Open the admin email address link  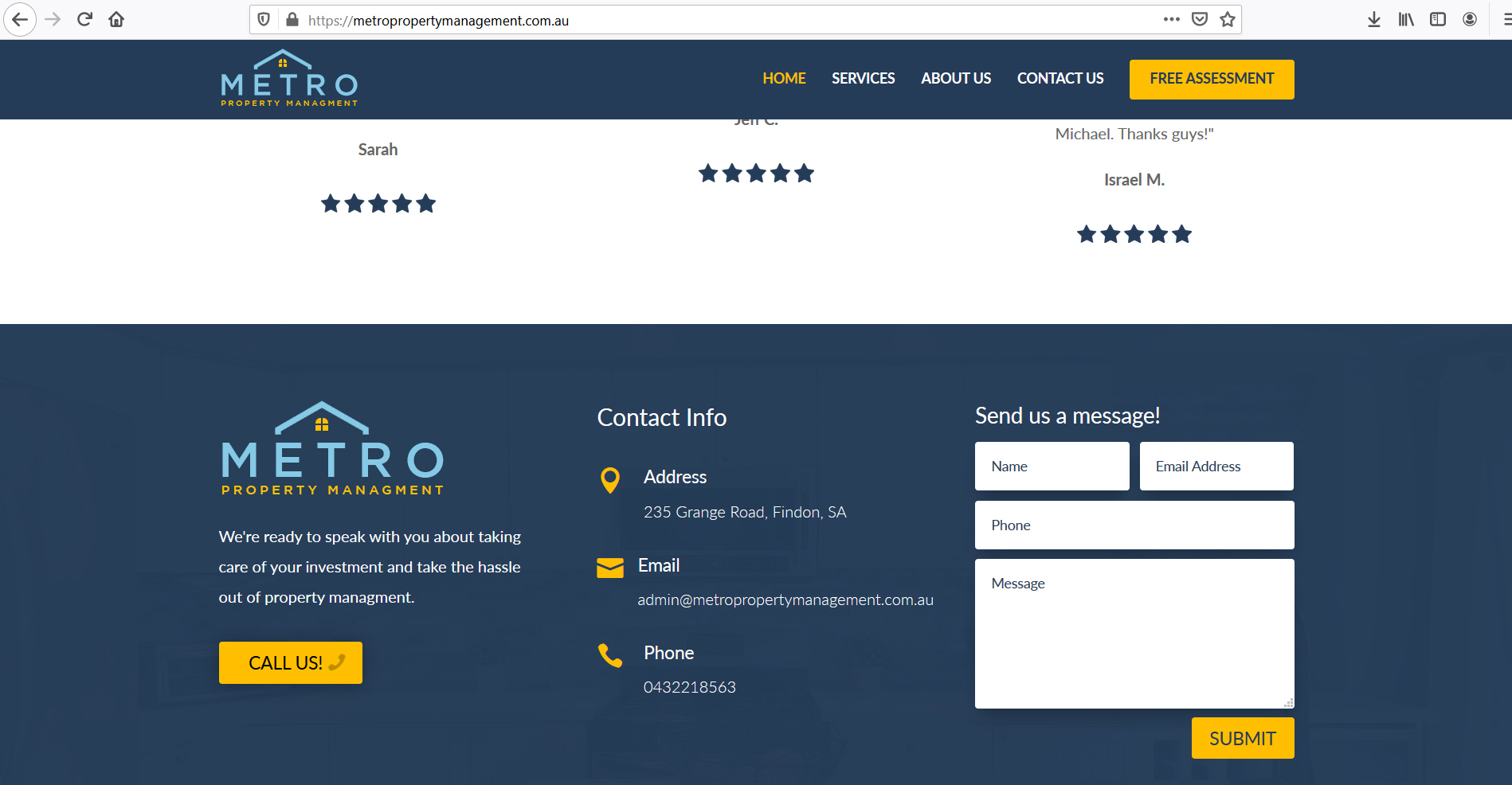[x=785, y=599]
